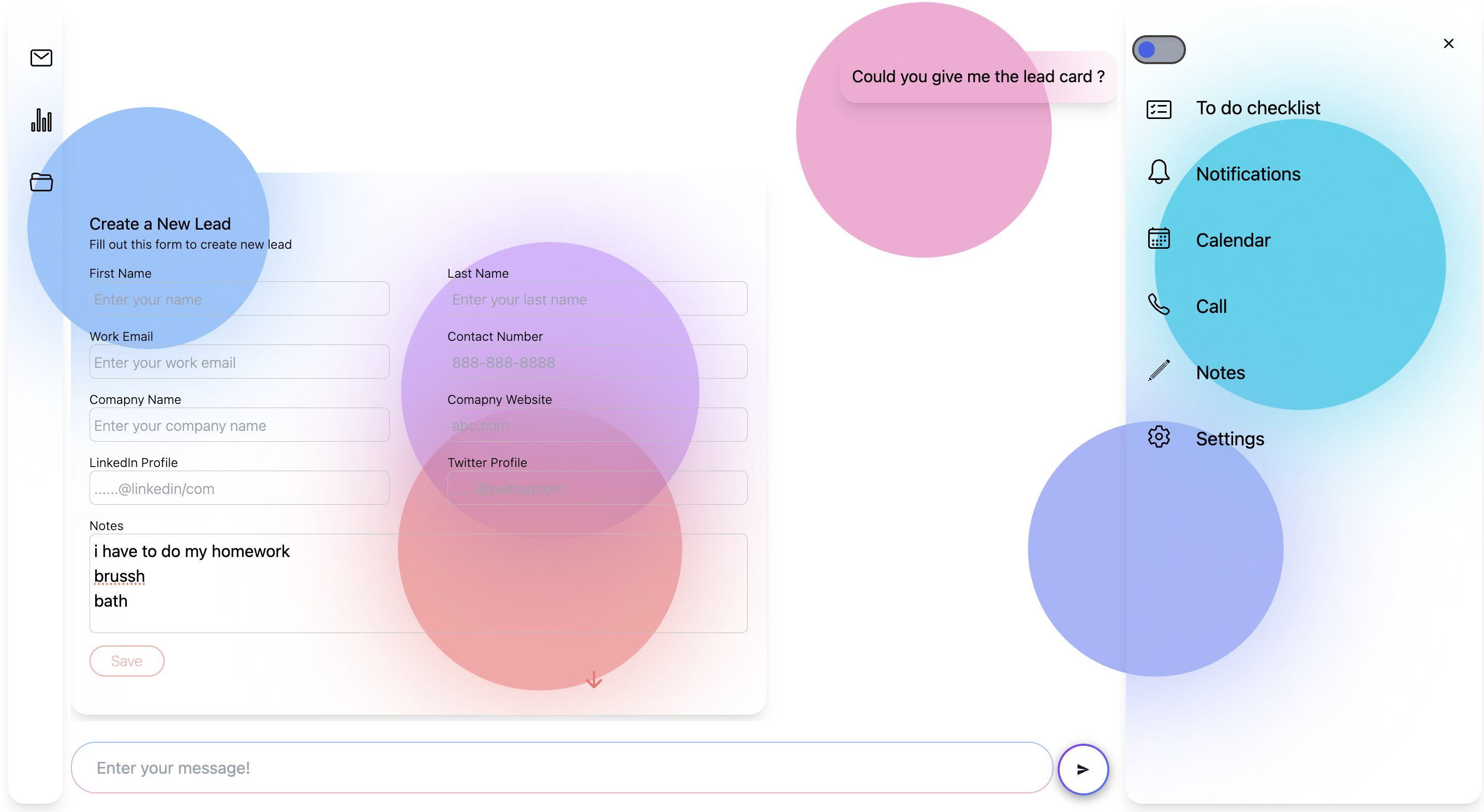Select Notifications menu entry
Screen dimensions: 1484x812
pos(1248,174)
